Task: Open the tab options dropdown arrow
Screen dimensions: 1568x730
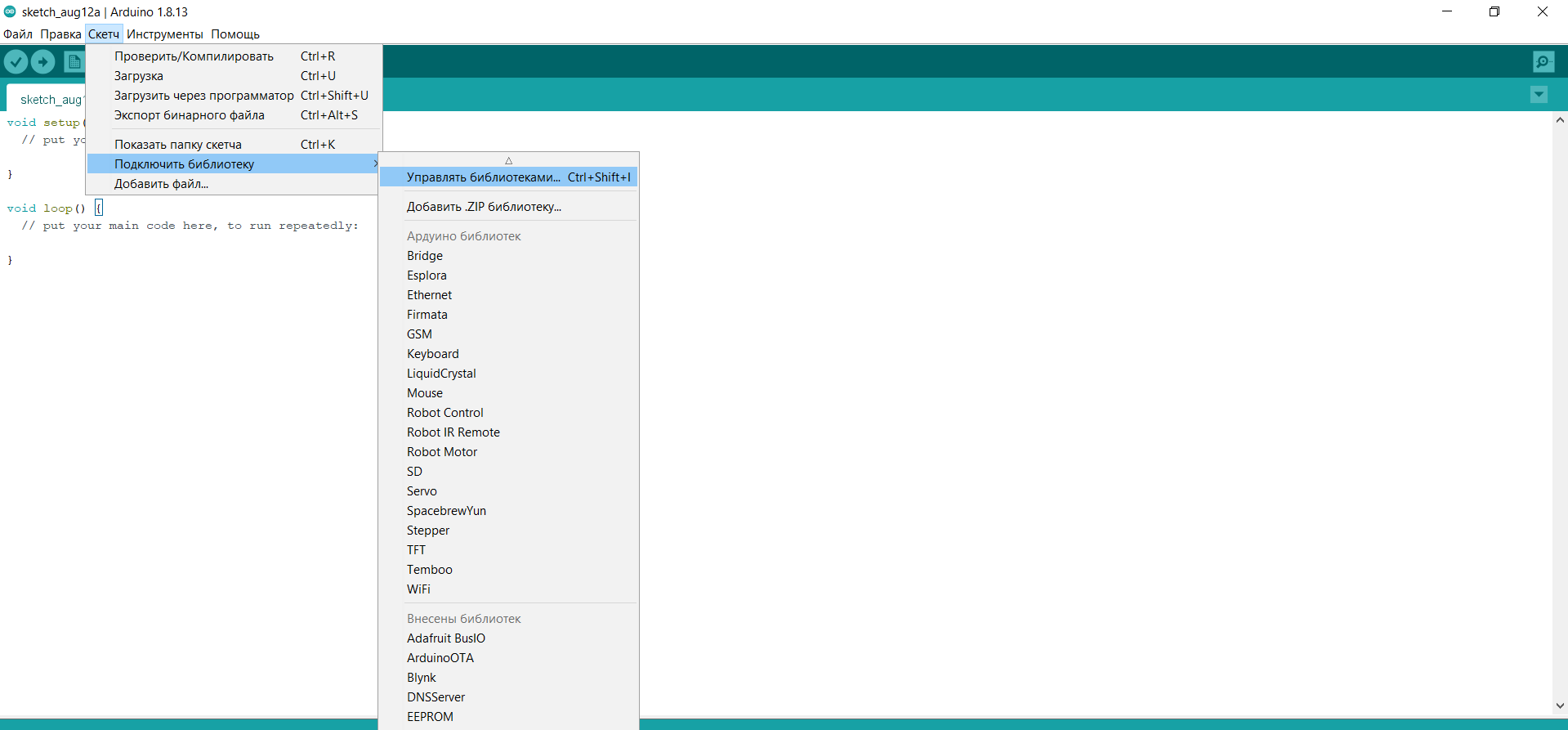Action: 1539,94
